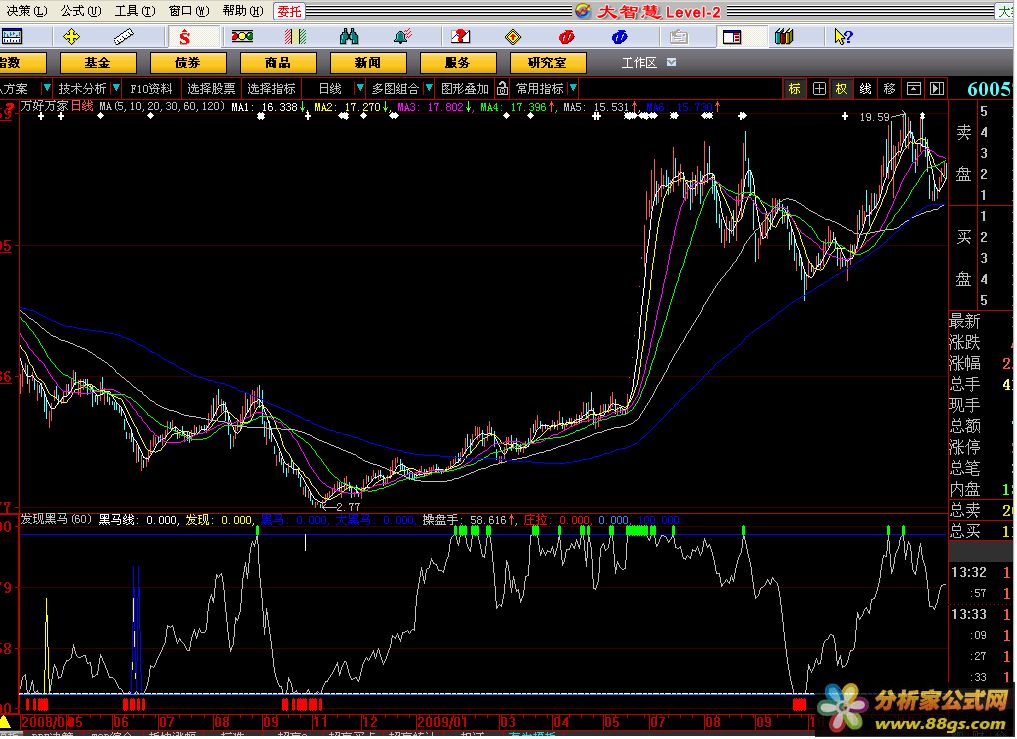Screen dimensions: 1017x739
Task: Click the 13:32 trade time entry
Action: [968, 573]
